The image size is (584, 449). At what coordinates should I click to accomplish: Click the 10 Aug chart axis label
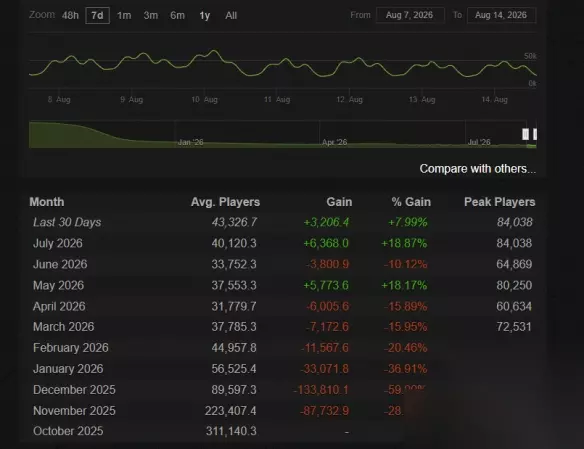click(204, 99)
